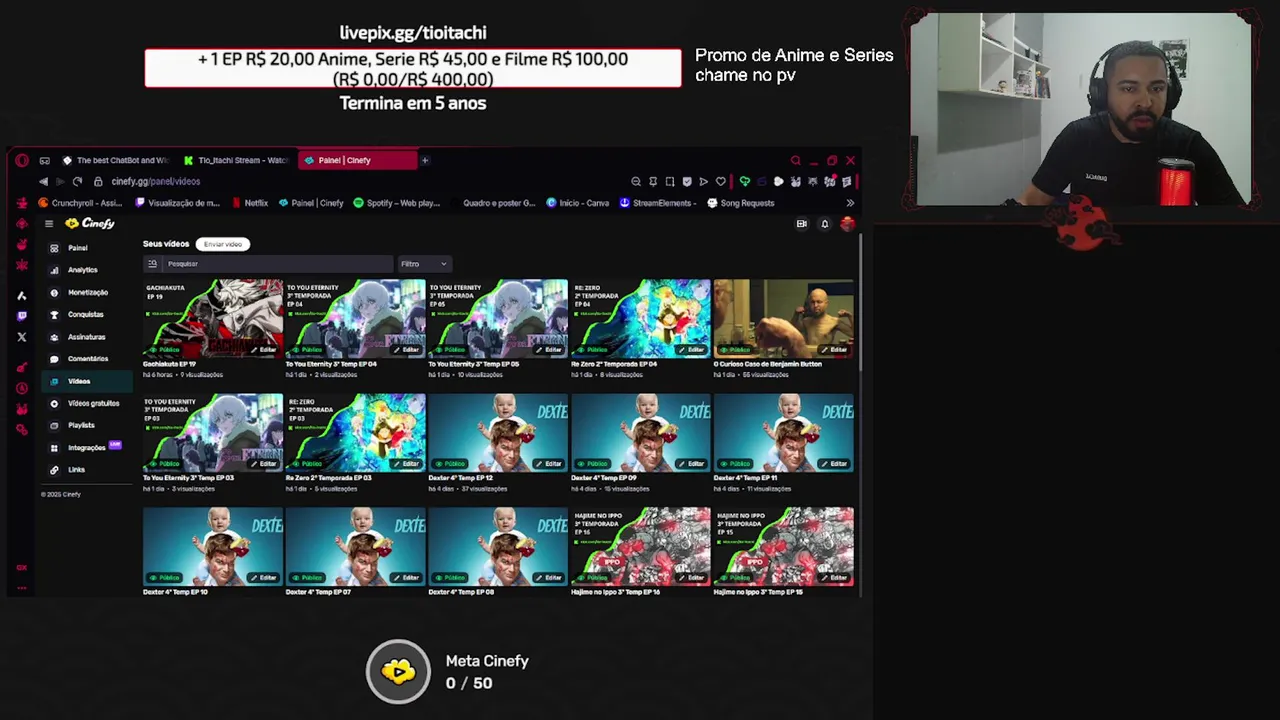The image size is (1280, 720).
Task: Click the browser back arrow
Action: click(43, 182)
